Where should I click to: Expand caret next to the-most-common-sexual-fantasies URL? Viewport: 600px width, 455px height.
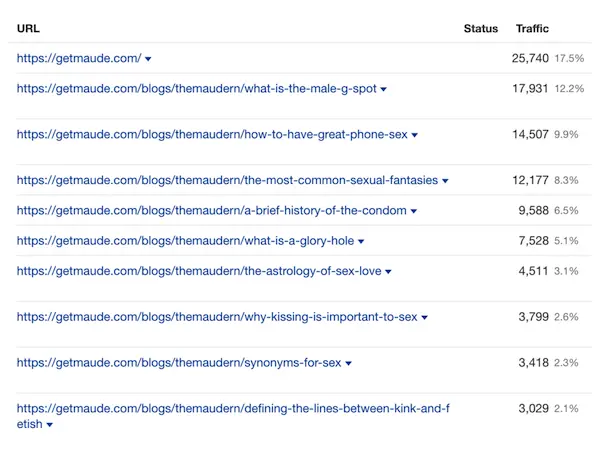446,182
